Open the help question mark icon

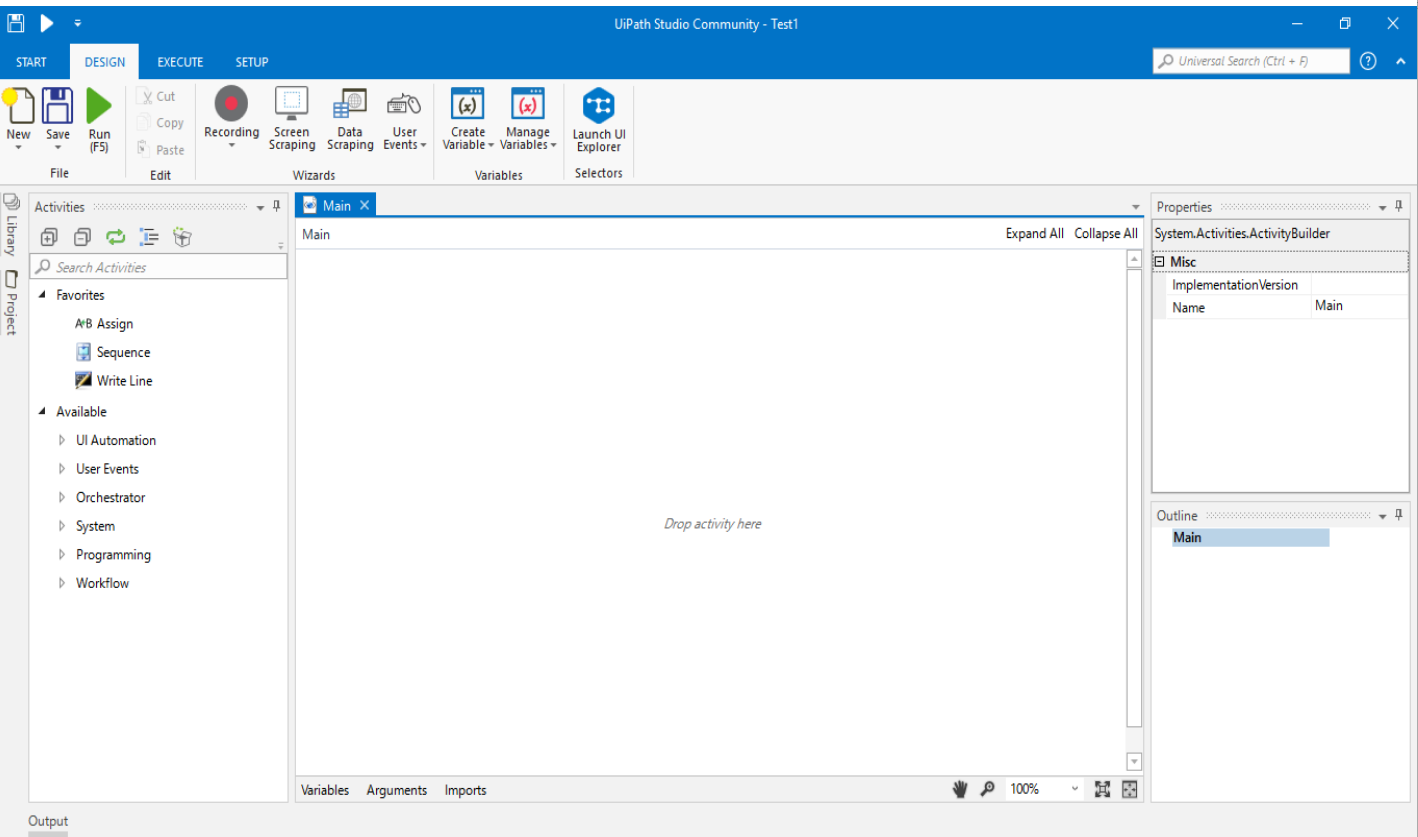pos(1369,61)
